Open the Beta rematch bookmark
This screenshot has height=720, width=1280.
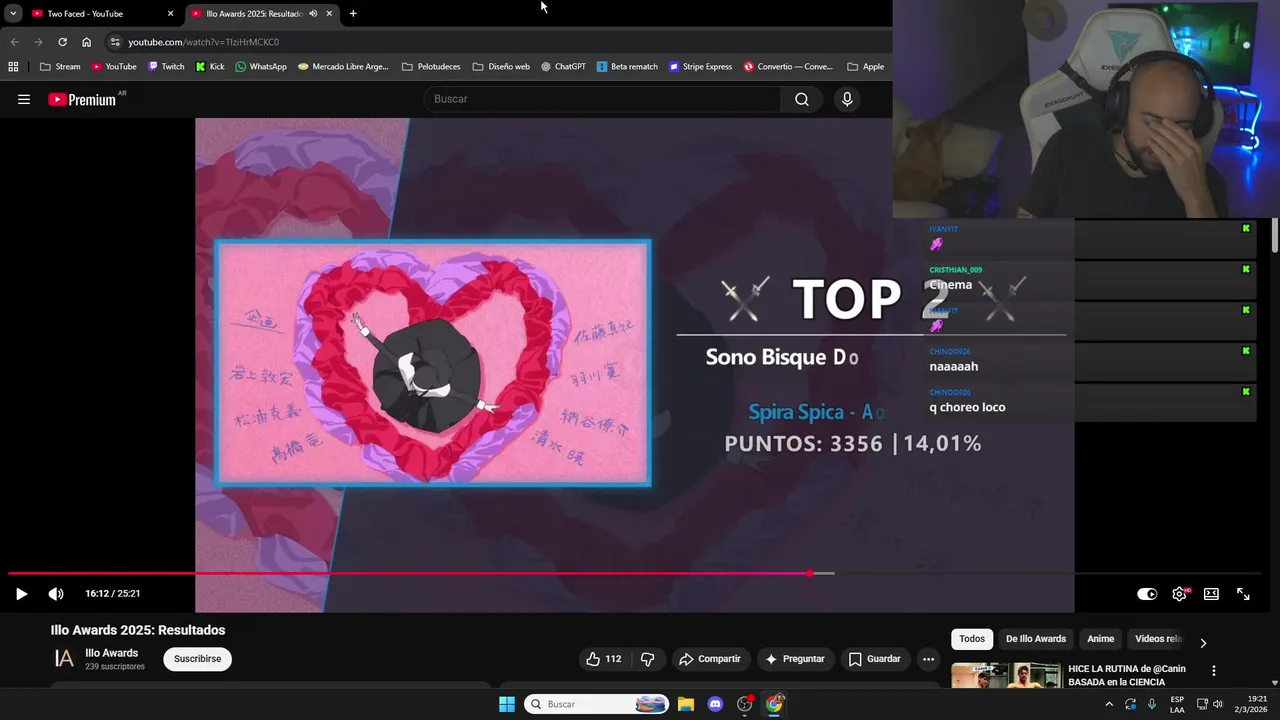coord(627,67)
